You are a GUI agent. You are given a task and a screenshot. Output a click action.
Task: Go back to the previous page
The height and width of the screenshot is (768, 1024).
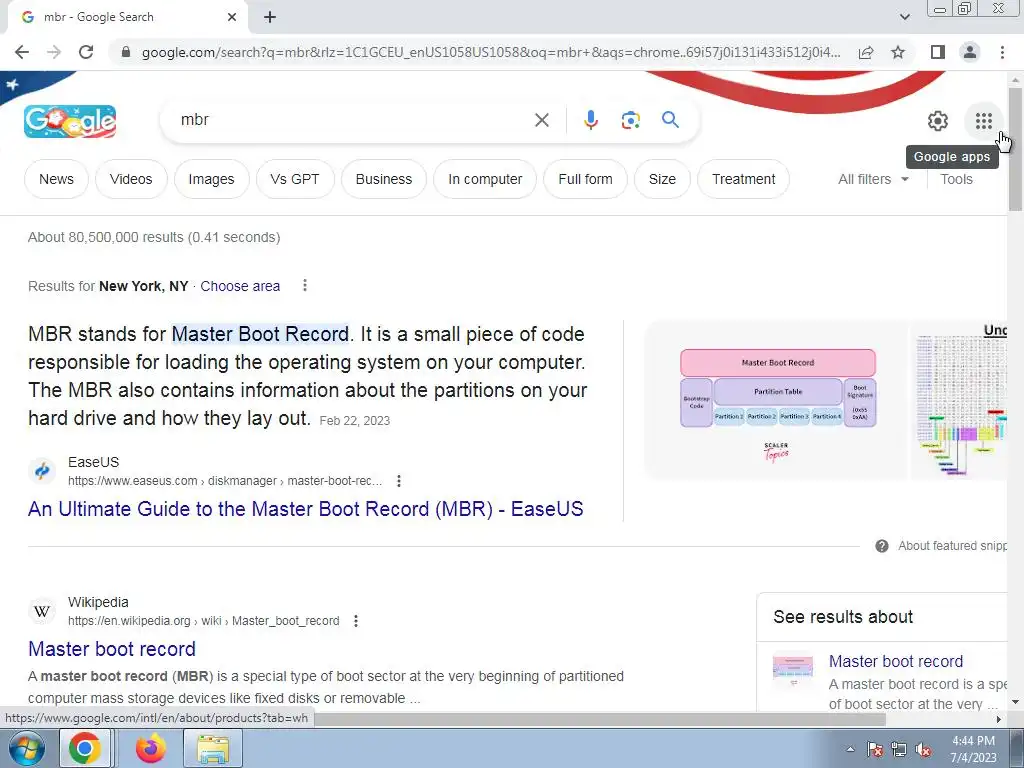click(22, 52)
